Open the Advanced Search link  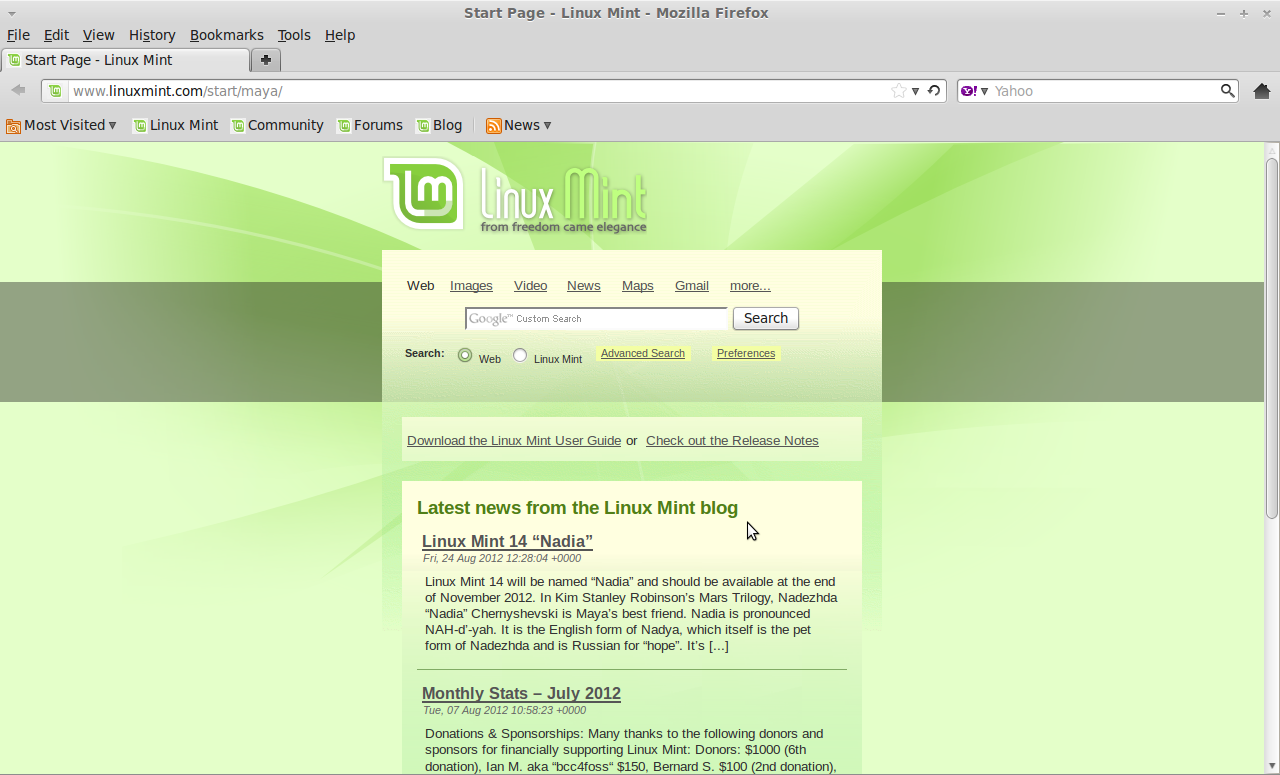pos(643,353)
